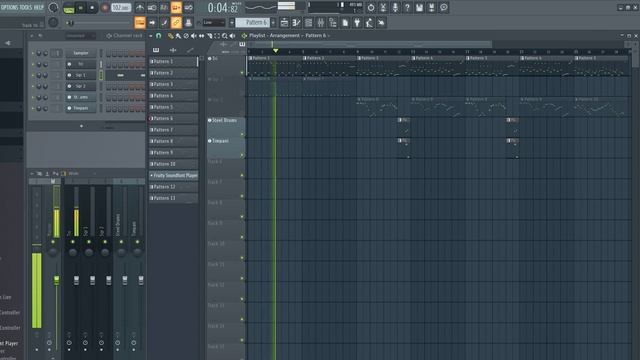Click the Timpani channel button in rack
Screen dimensions: 640x360
pyautogui.click(x=81, y=108)
